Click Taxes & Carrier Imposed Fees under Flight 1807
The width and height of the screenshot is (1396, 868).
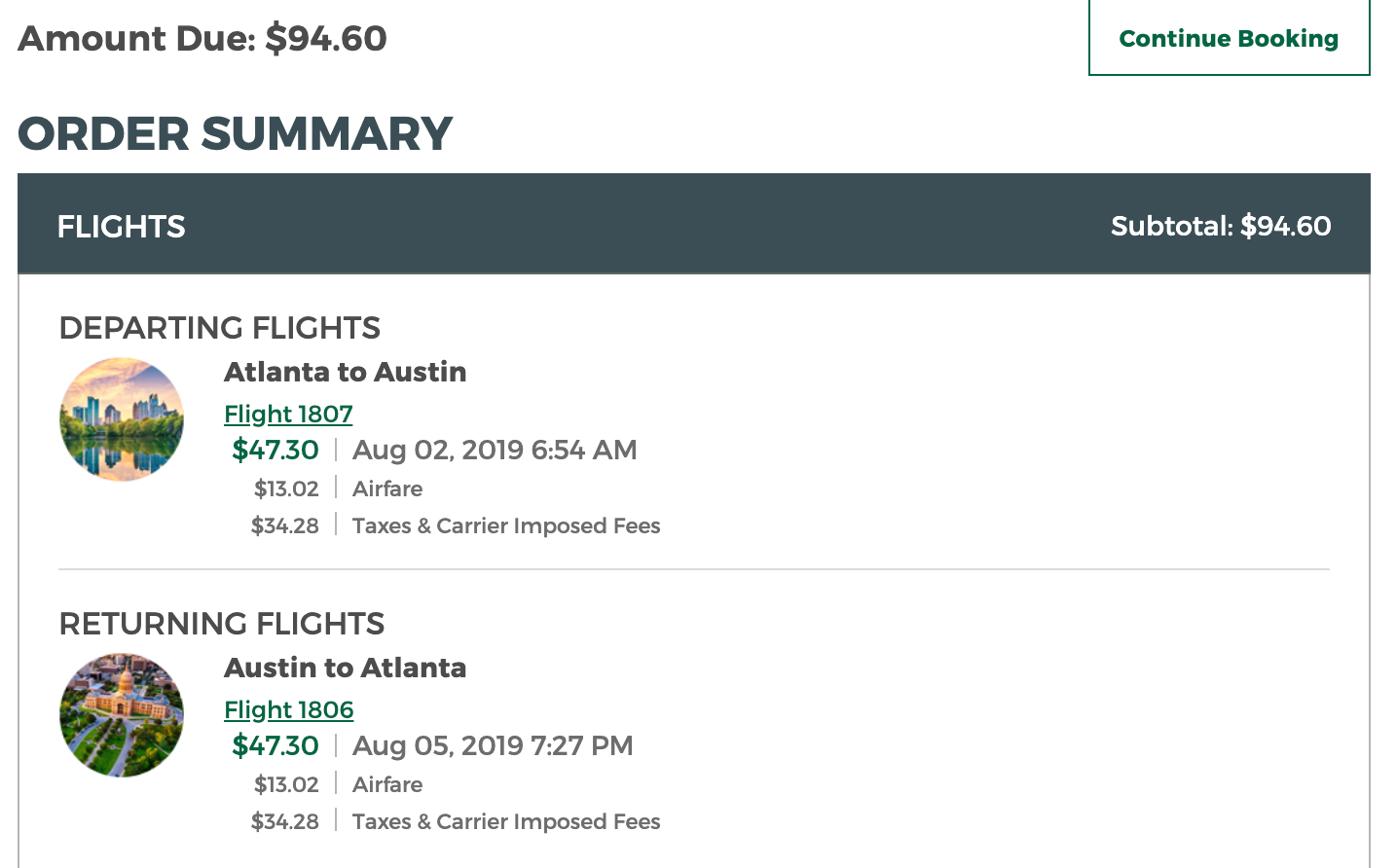click(506, 525)
